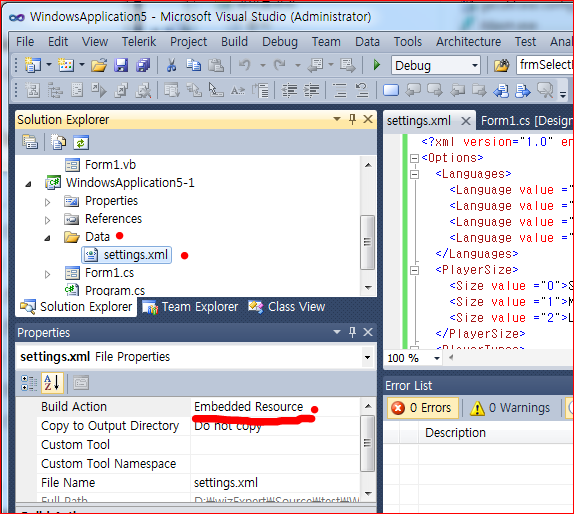
Task: Pin the Properties panel
Action: click(x=352, y=332)
